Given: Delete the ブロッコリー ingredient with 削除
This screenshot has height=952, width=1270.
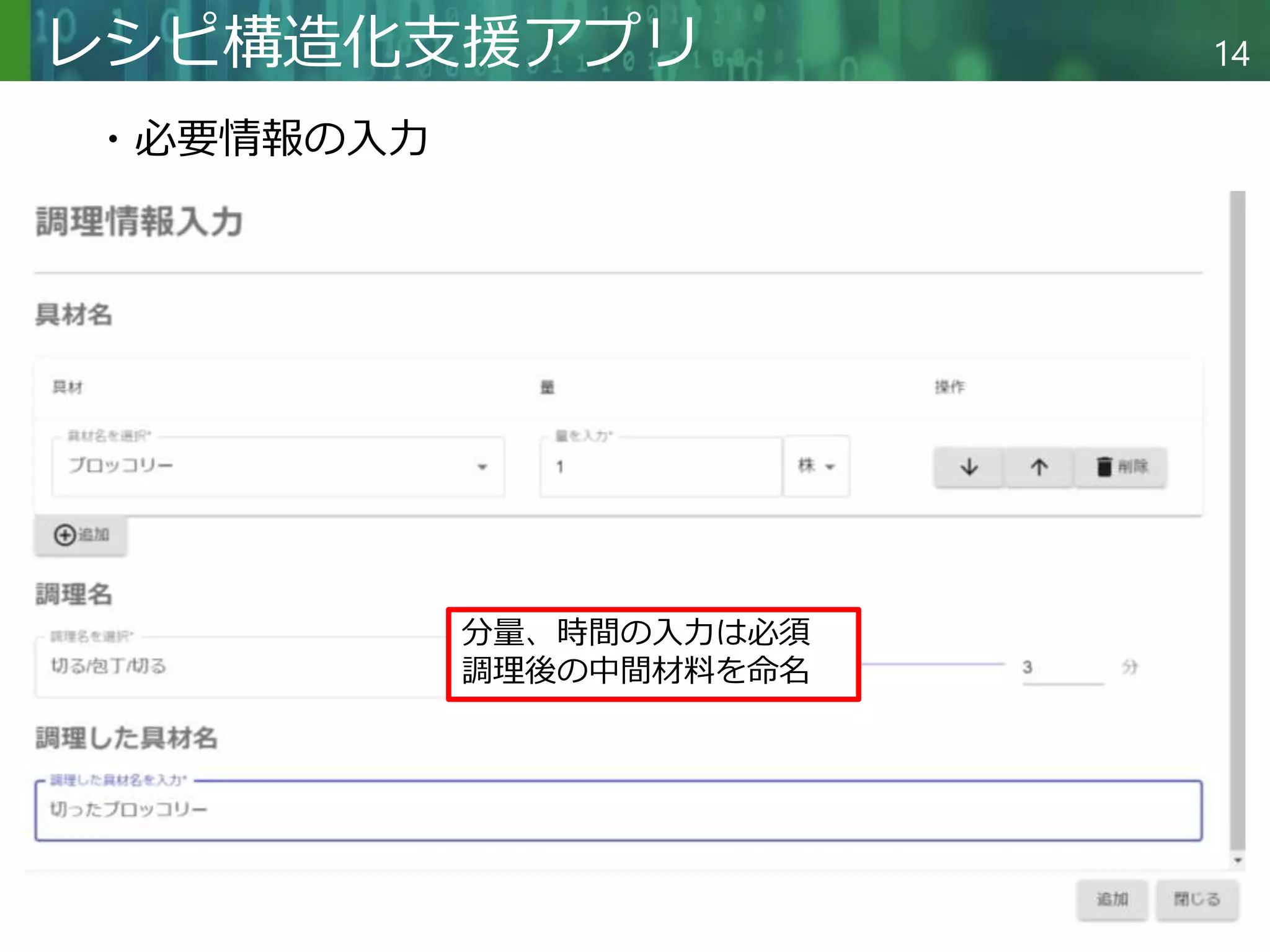Looking at the screenshot, I should (x=1121, y=467).
